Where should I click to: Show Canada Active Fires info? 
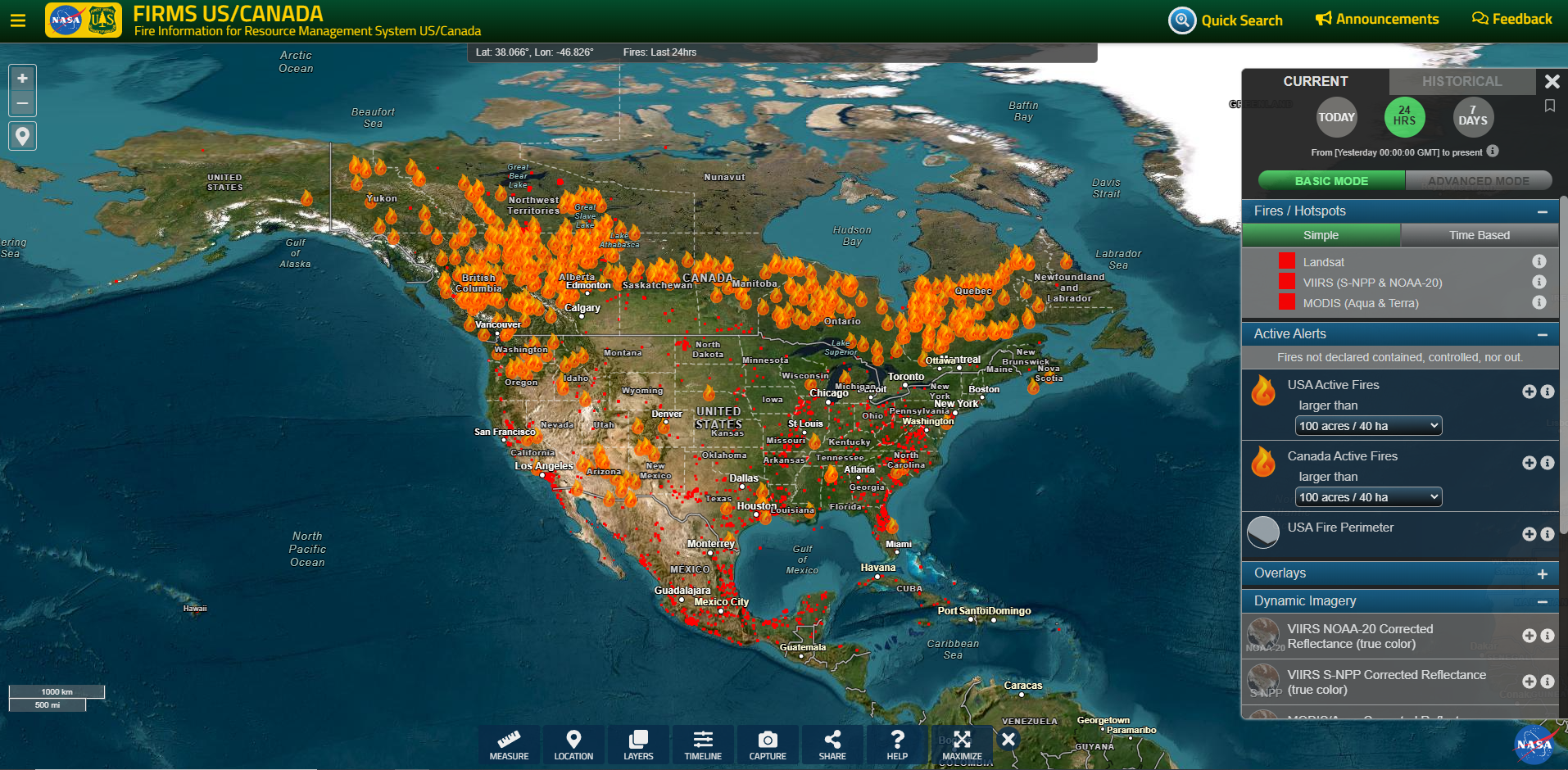[1548, 463]
